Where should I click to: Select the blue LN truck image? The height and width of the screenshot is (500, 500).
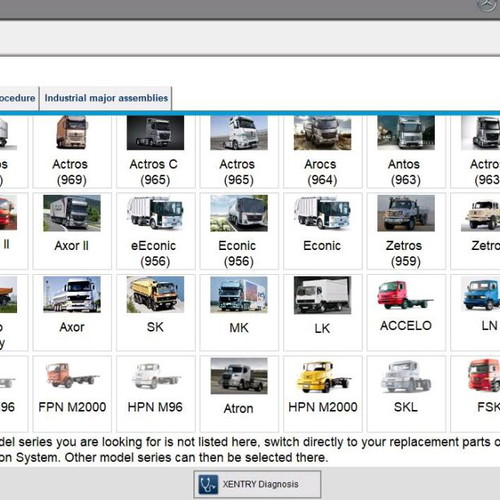480,295
